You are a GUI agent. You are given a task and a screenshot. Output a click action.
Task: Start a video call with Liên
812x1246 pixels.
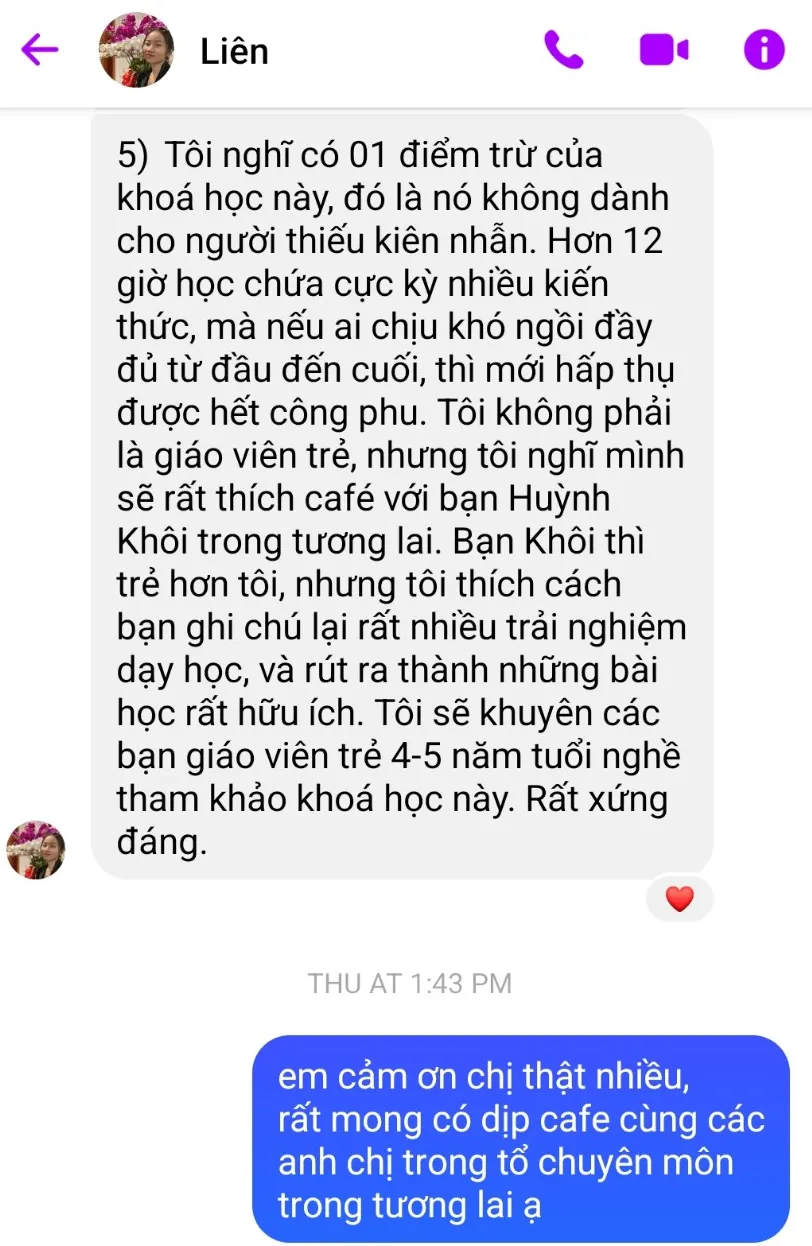[664, 49]
